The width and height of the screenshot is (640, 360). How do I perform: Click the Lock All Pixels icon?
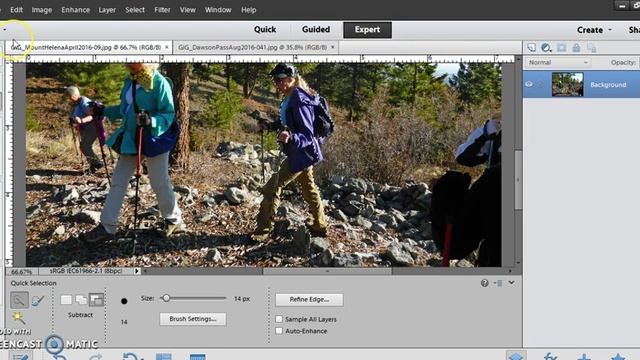[576, 48]
